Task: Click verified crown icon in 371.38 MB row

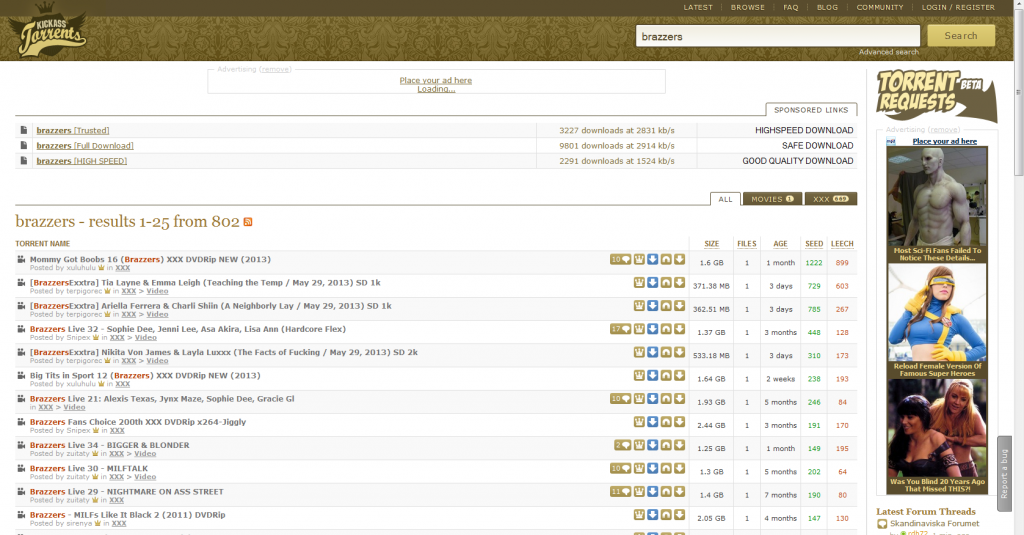Action: pyautogui.click(x=639, y=283)
